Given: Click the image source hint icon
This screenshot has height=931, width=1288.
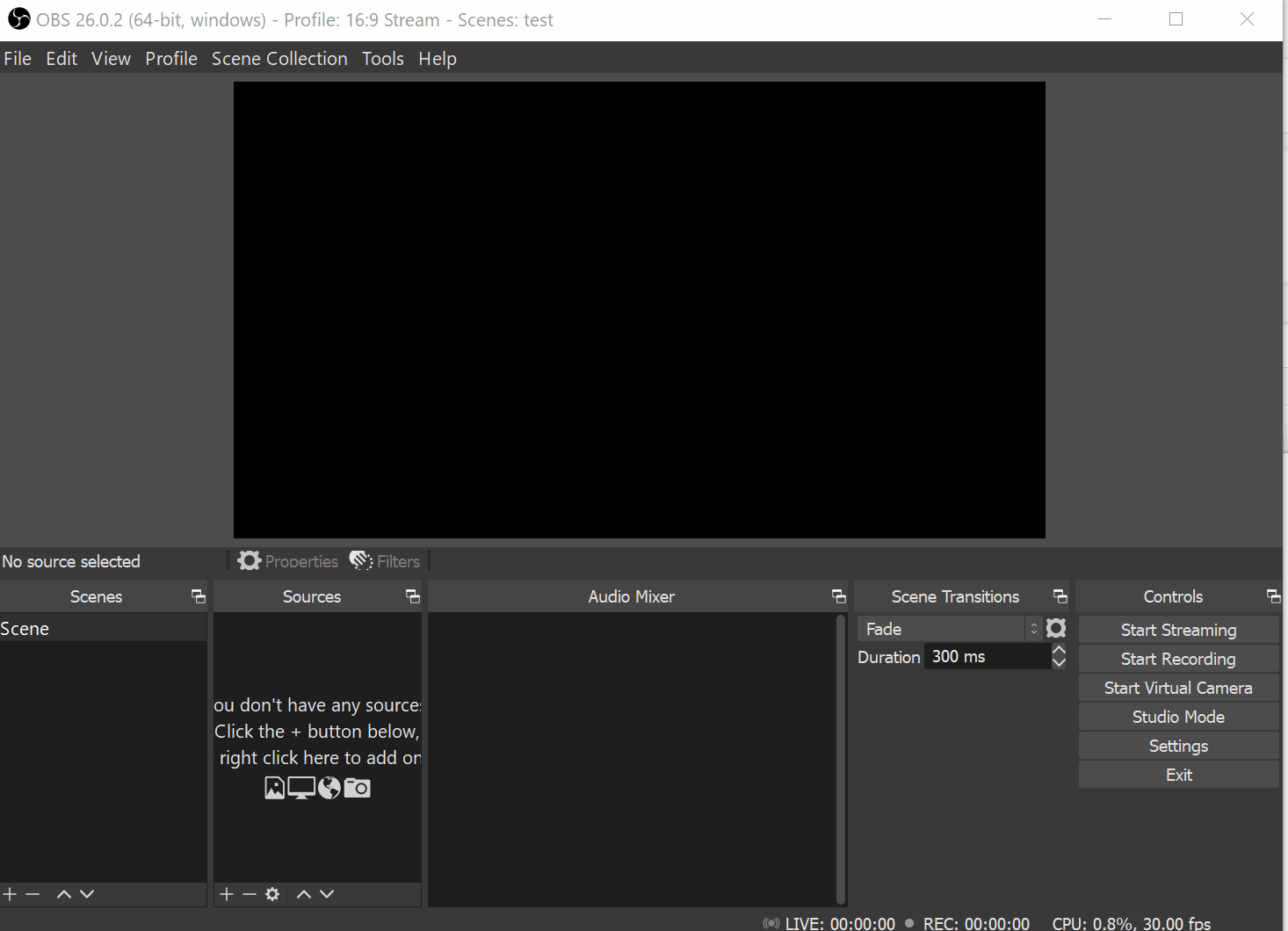Looking at the screenshot, I should (x=273, y=788).
